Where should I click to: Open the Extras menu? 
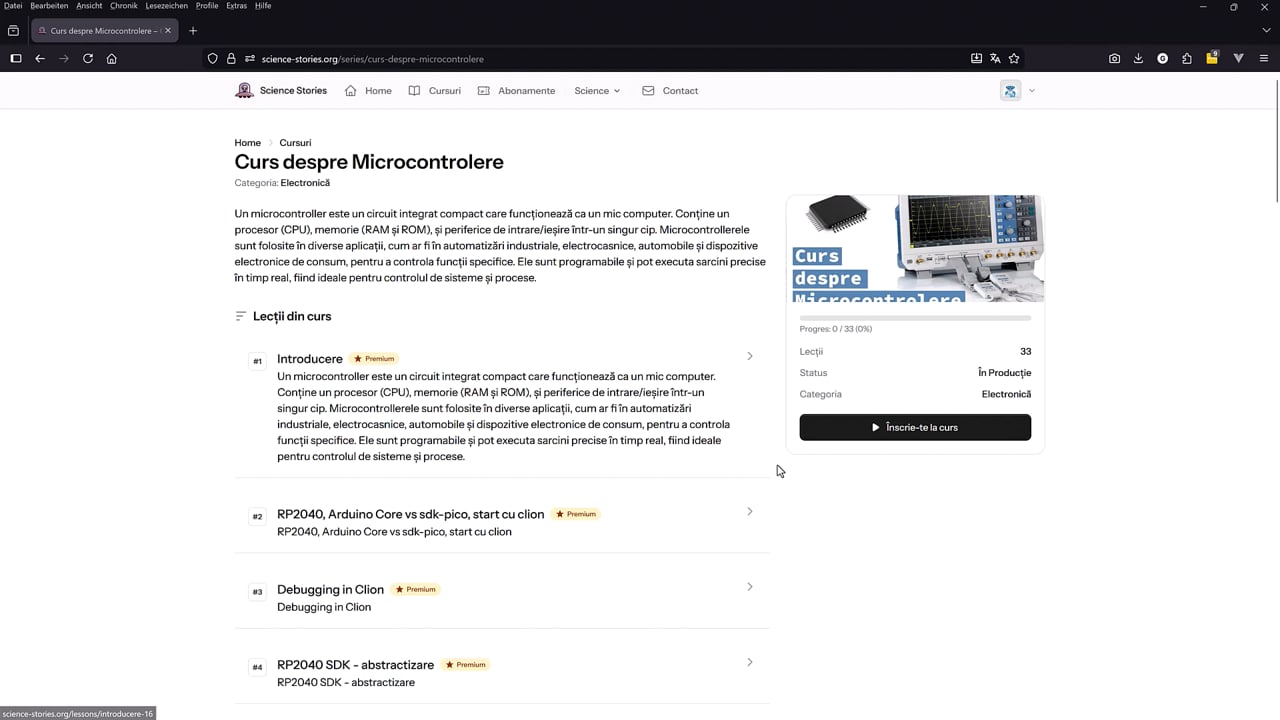(x=236, y=6)
